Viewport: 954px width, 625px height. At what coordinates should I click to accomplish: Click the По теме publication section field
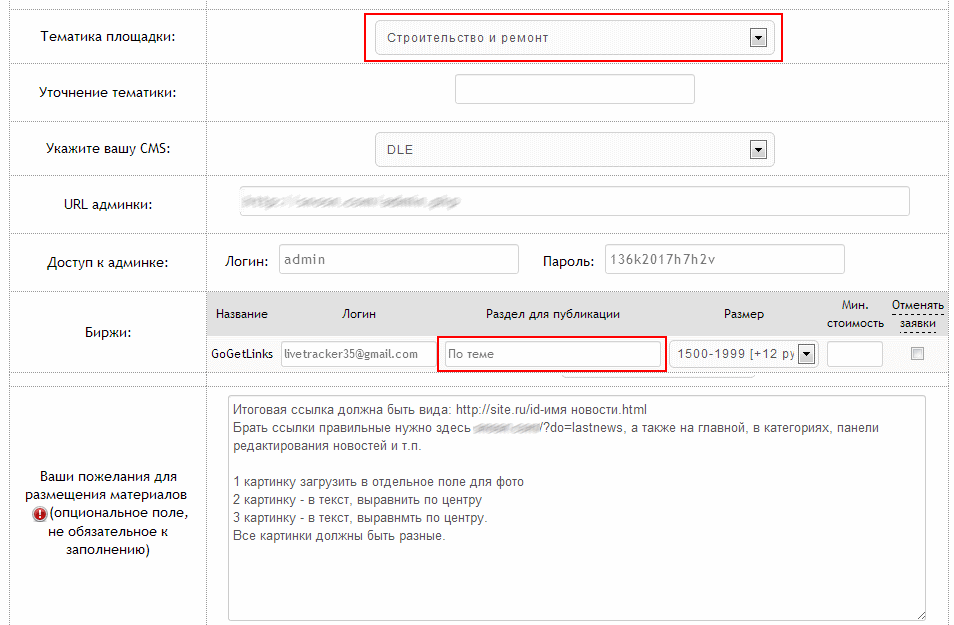[552, 354]
